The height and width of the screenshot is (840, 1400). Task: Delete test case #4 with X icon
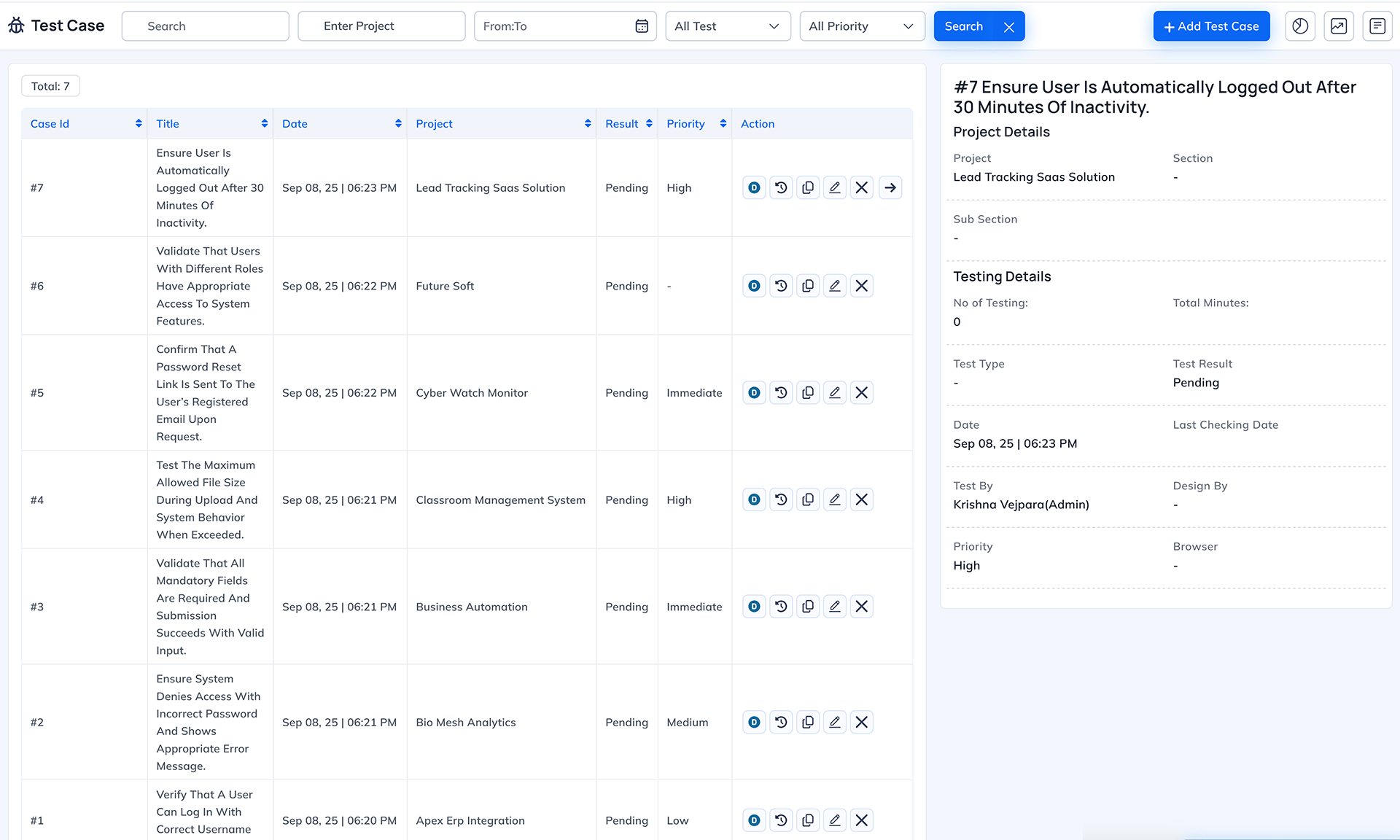point(862,499)
